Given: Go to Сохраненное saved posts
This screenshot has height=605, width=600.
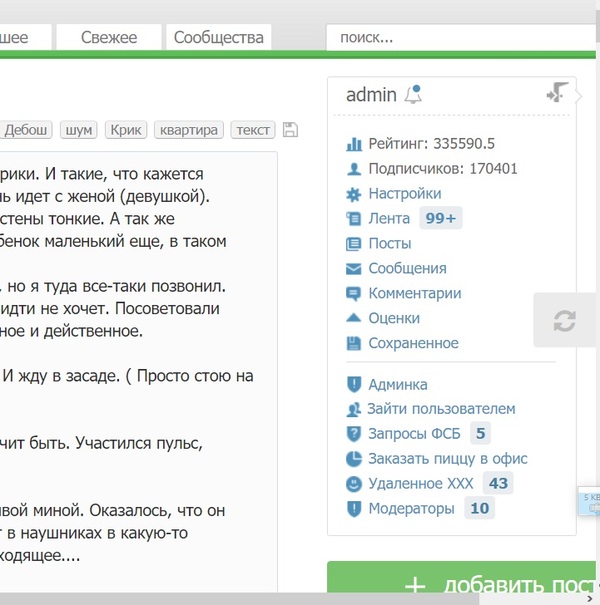Looking at the screenshot, I should (x=413, y=344).
